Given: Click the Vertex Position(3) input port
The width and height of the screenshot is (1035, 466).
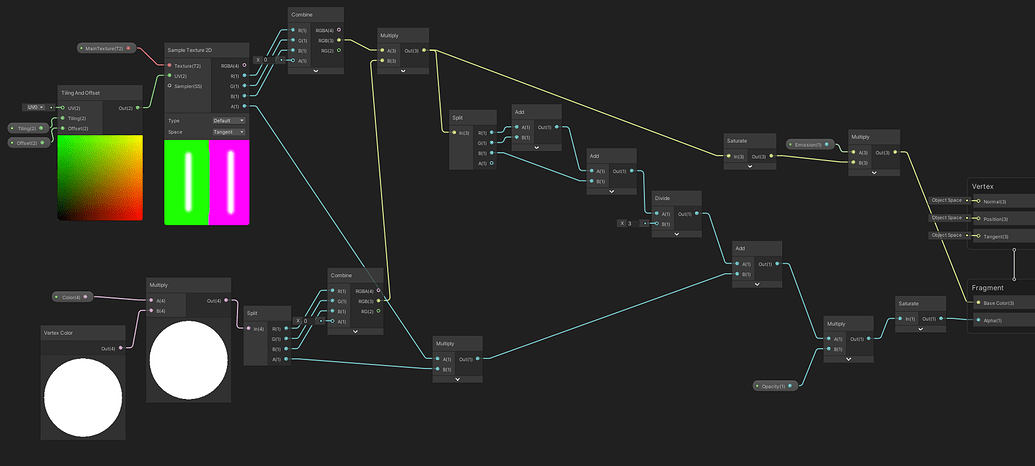Looking at the screenshot, I should pos(977,219).
